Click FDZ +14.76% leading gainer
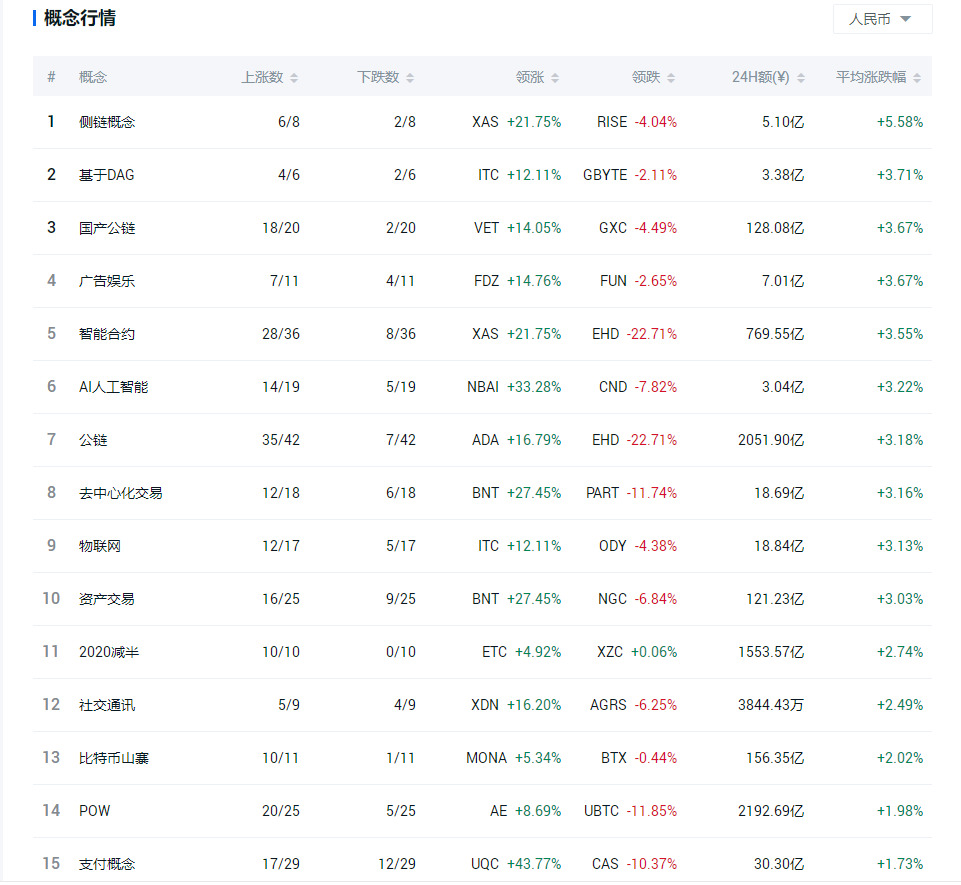The height and width of the screenshot is (885, 961). (518, 281)
